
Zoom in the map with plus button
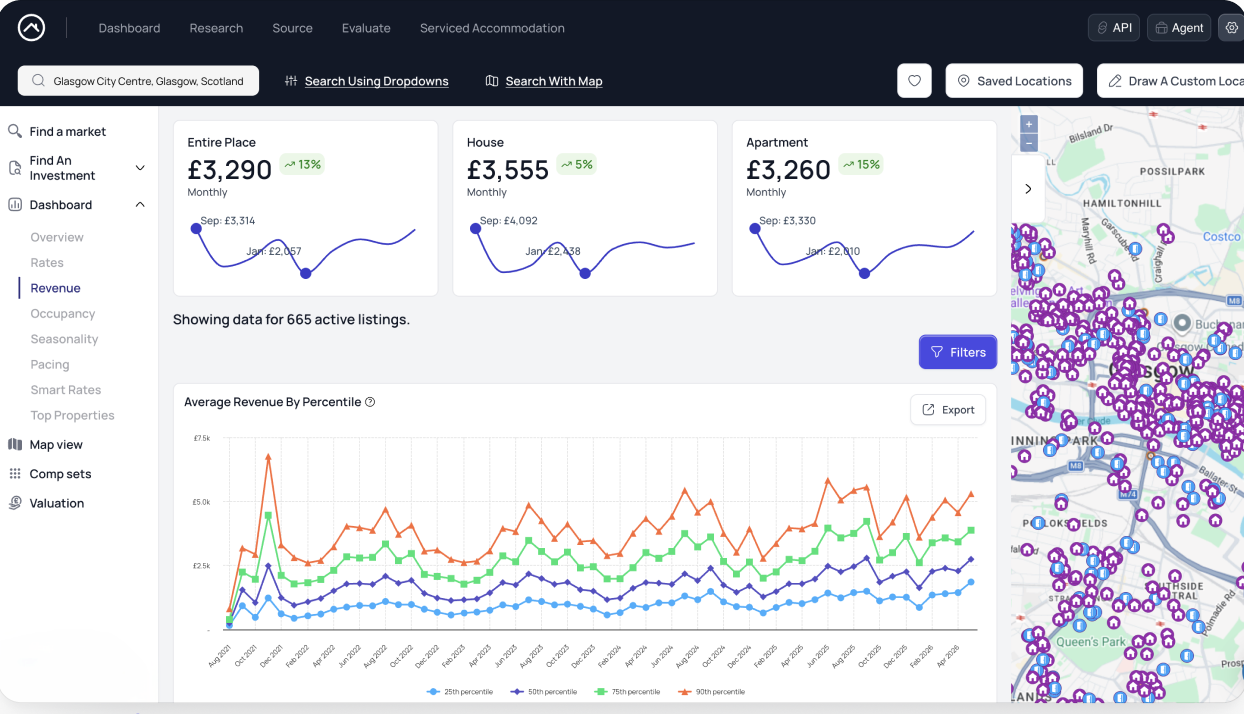point(1029,124)
